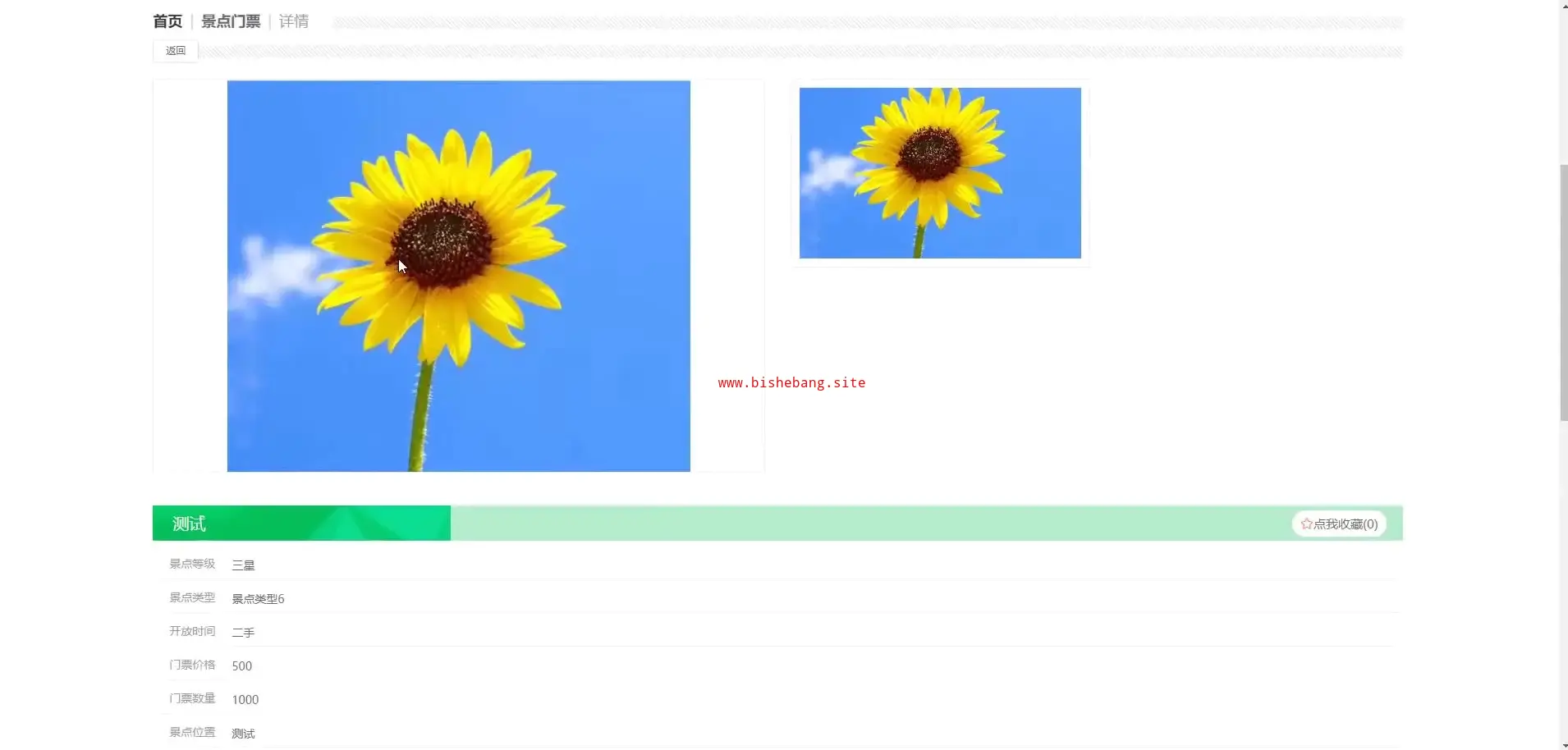Screen dimensions: 1568x750
Task: Select the 景点位置 label
Action: tap(192, 732)
